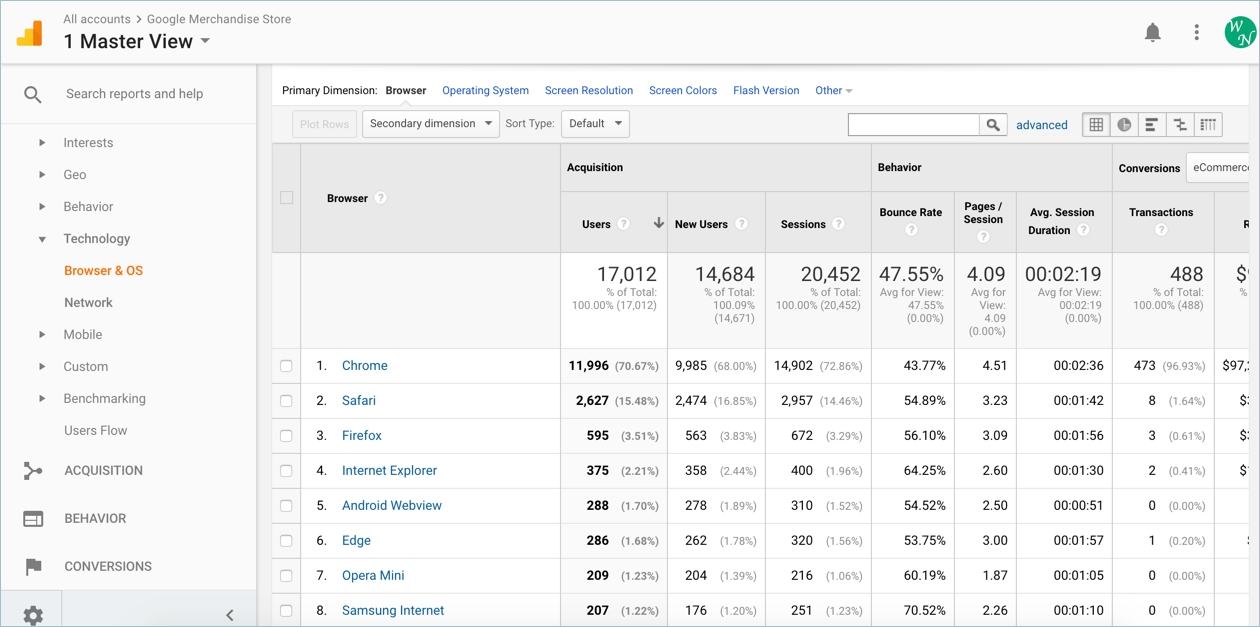Click the Plot Rows button
1260x627 pixels.
325,124
